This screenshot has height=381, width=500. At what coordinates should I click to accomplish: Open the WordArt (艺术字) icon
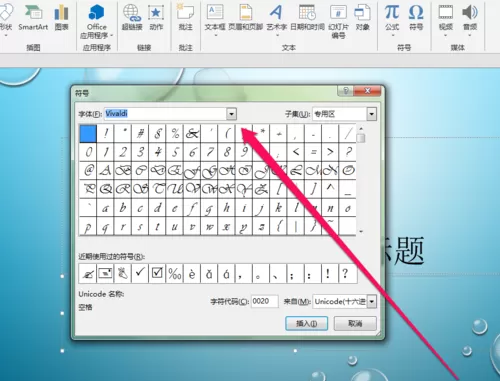point(276,12)
